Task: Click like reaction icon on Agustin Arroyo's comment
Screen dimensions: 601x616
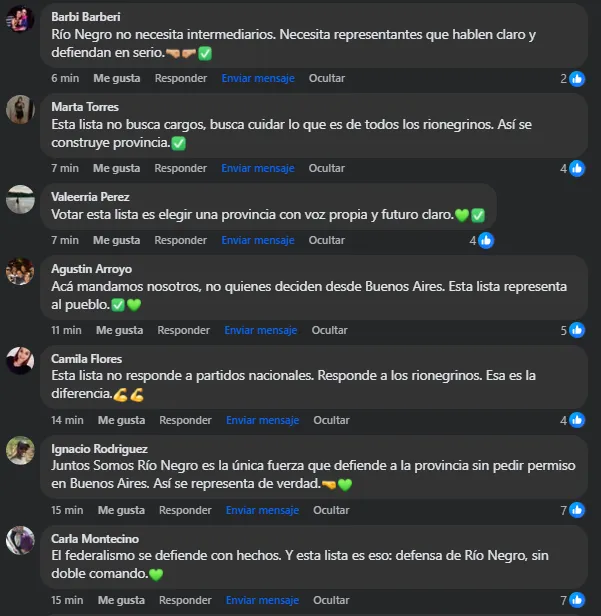Action: [x=577, y=330]
